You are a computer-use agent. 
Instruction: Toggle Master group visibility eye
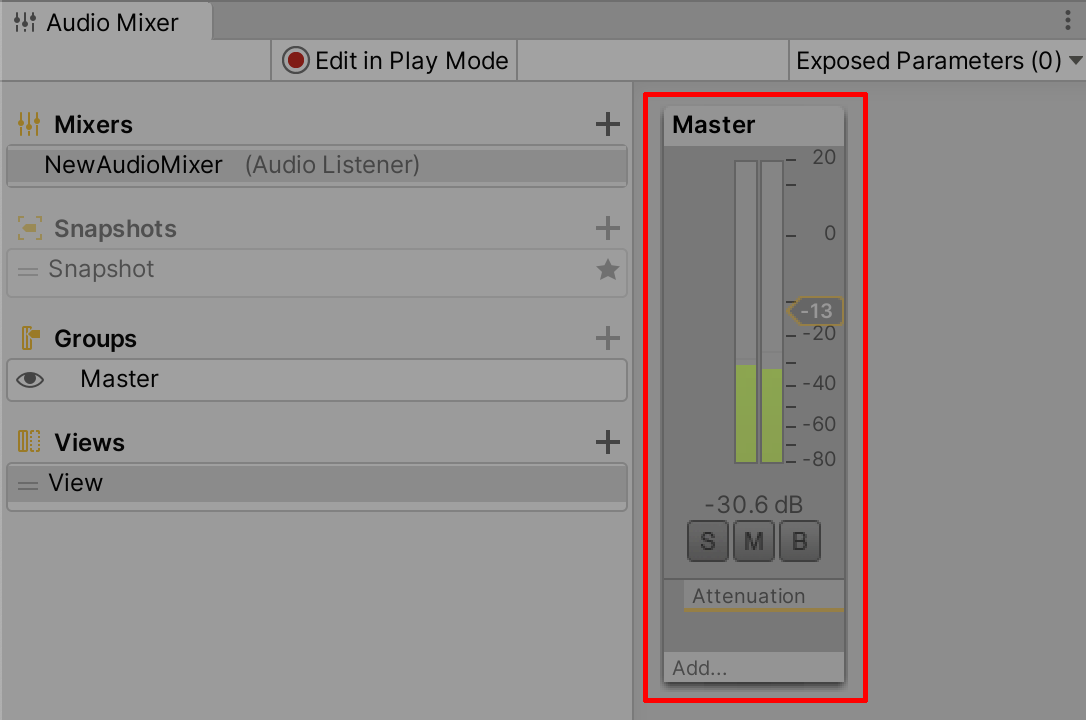(30, 379)
